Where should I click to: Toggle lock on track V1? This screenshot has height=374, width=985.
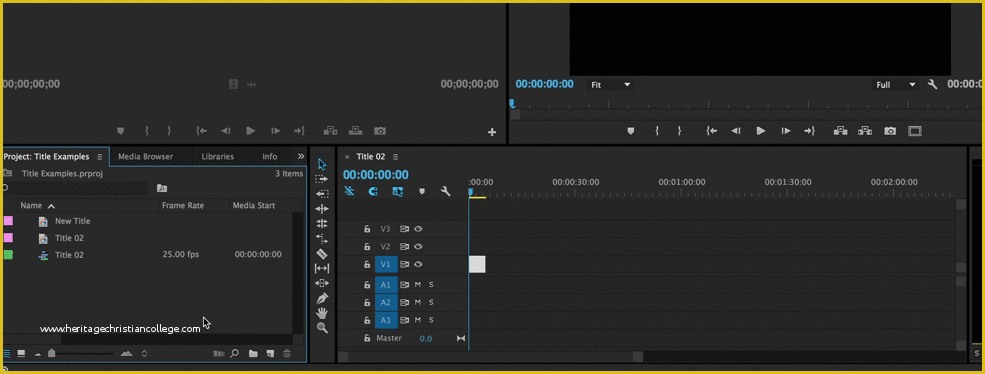(367, 264)
